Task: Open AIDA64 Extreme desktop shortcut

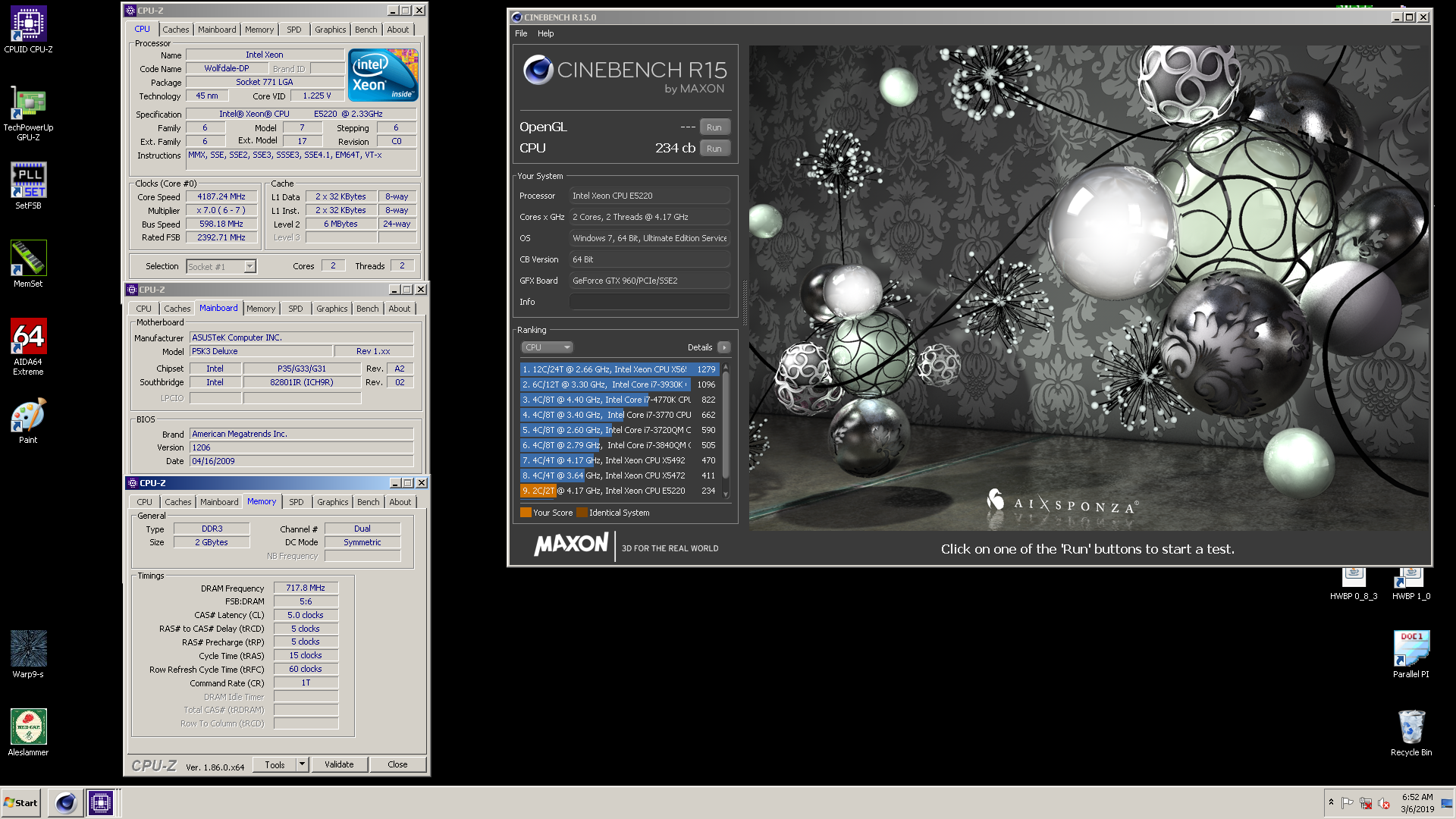Action: (28, 347)
